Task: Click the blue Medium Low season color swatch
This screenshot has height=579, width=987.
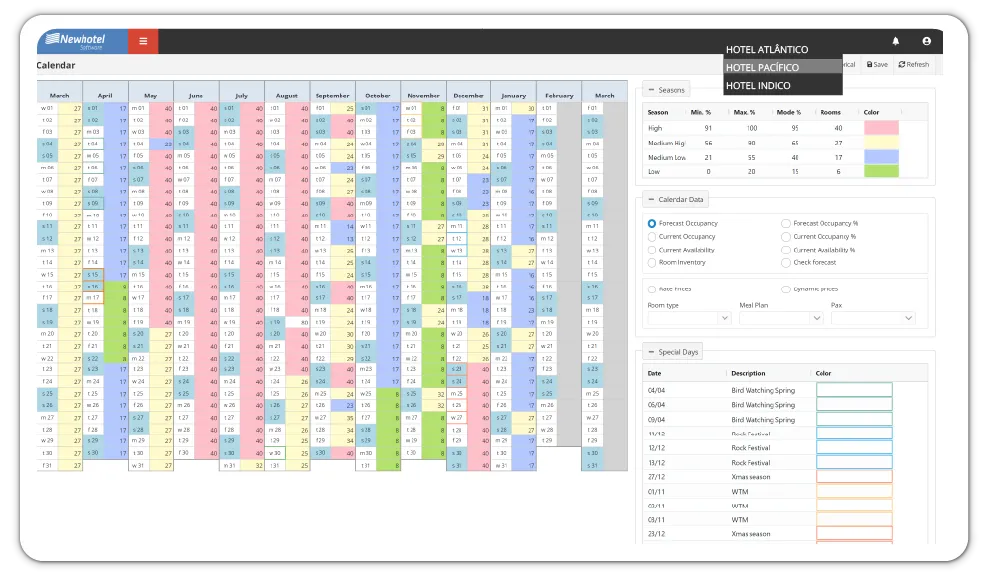Action: coord(881,157)
